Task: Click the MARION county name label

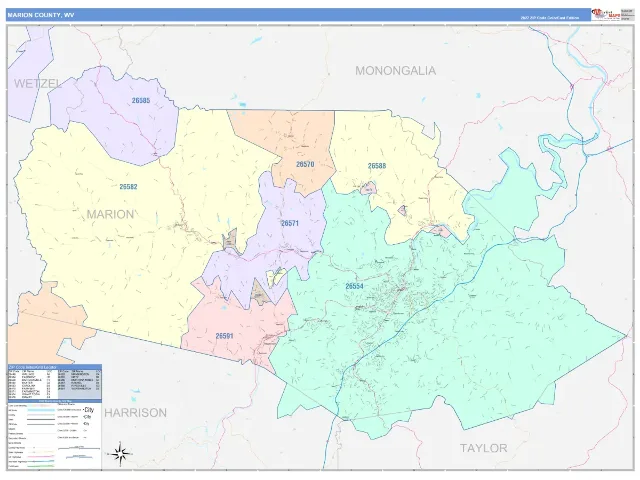Action: pyautogui.click(x=110, y=214)
